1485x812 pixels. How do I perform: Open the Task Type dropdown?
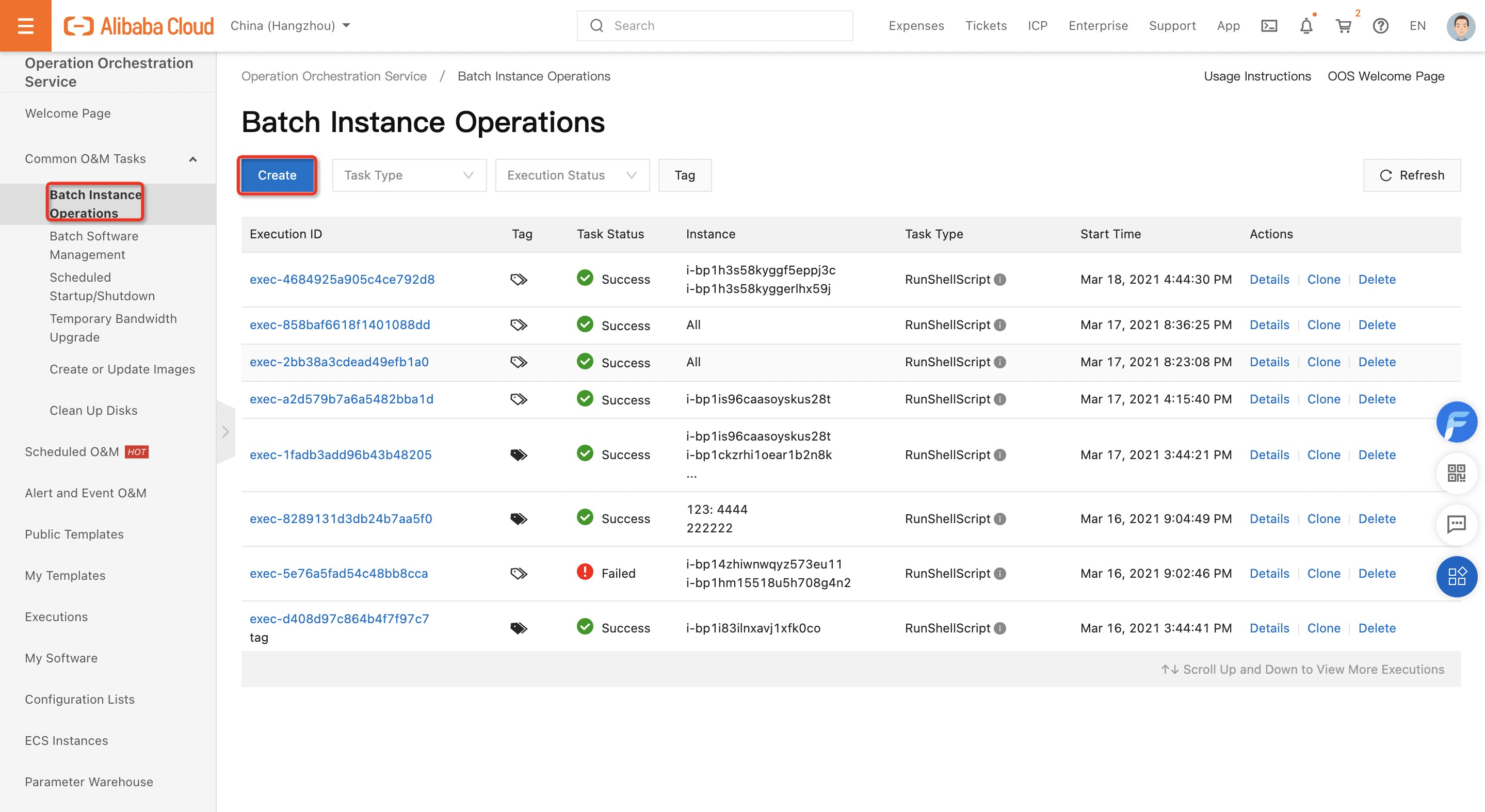409,175
